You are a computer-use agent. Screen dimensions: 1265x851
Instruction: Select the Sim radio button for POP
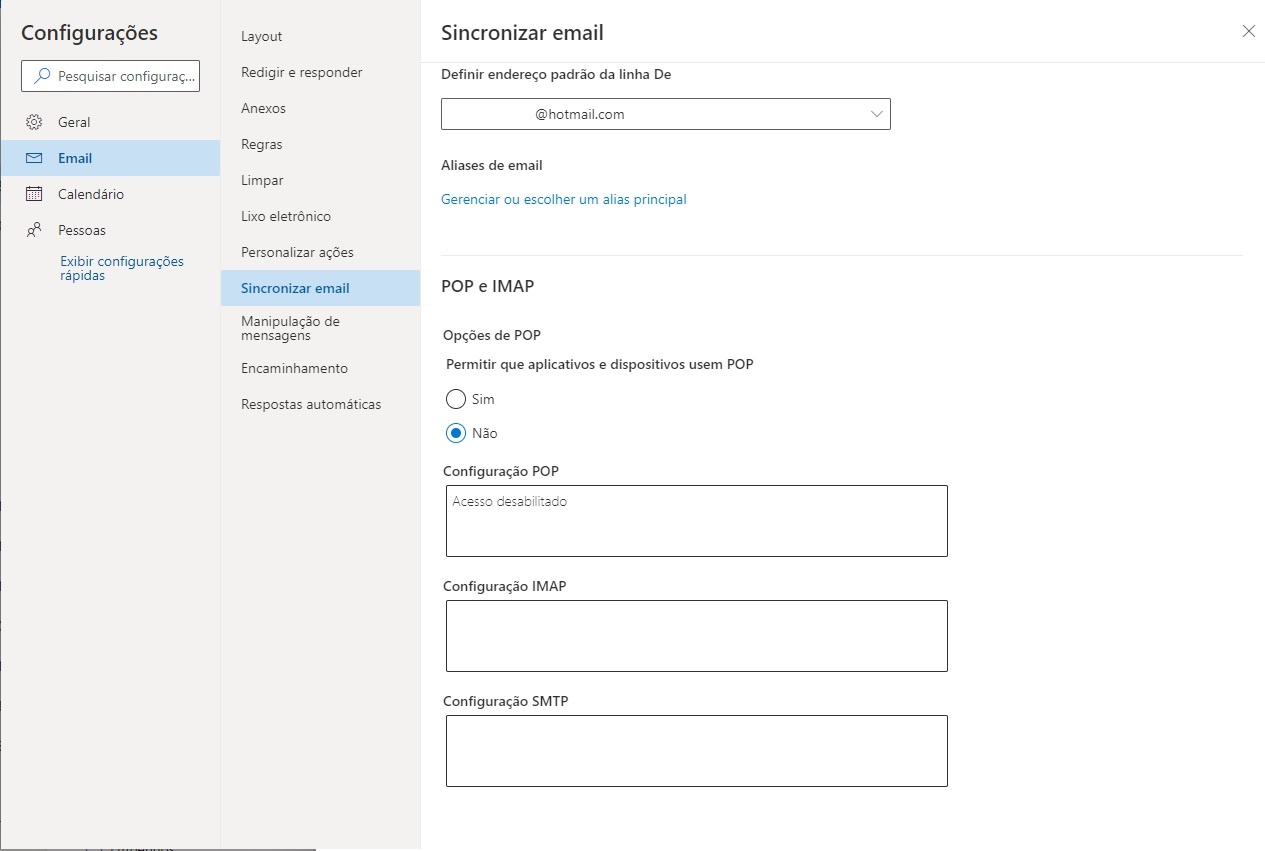pyautogui.click(x=456, y=399)
